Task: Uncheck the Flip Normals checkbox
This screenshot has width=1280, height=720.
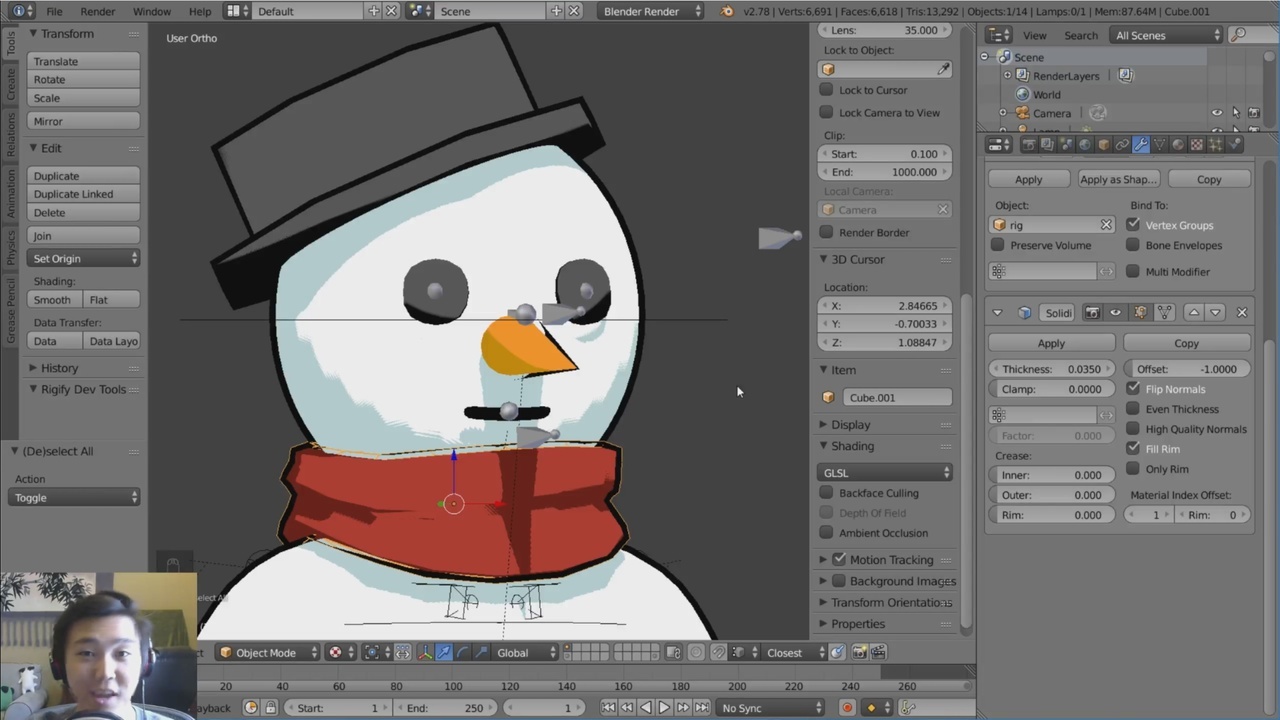Action: (1133, 389)
